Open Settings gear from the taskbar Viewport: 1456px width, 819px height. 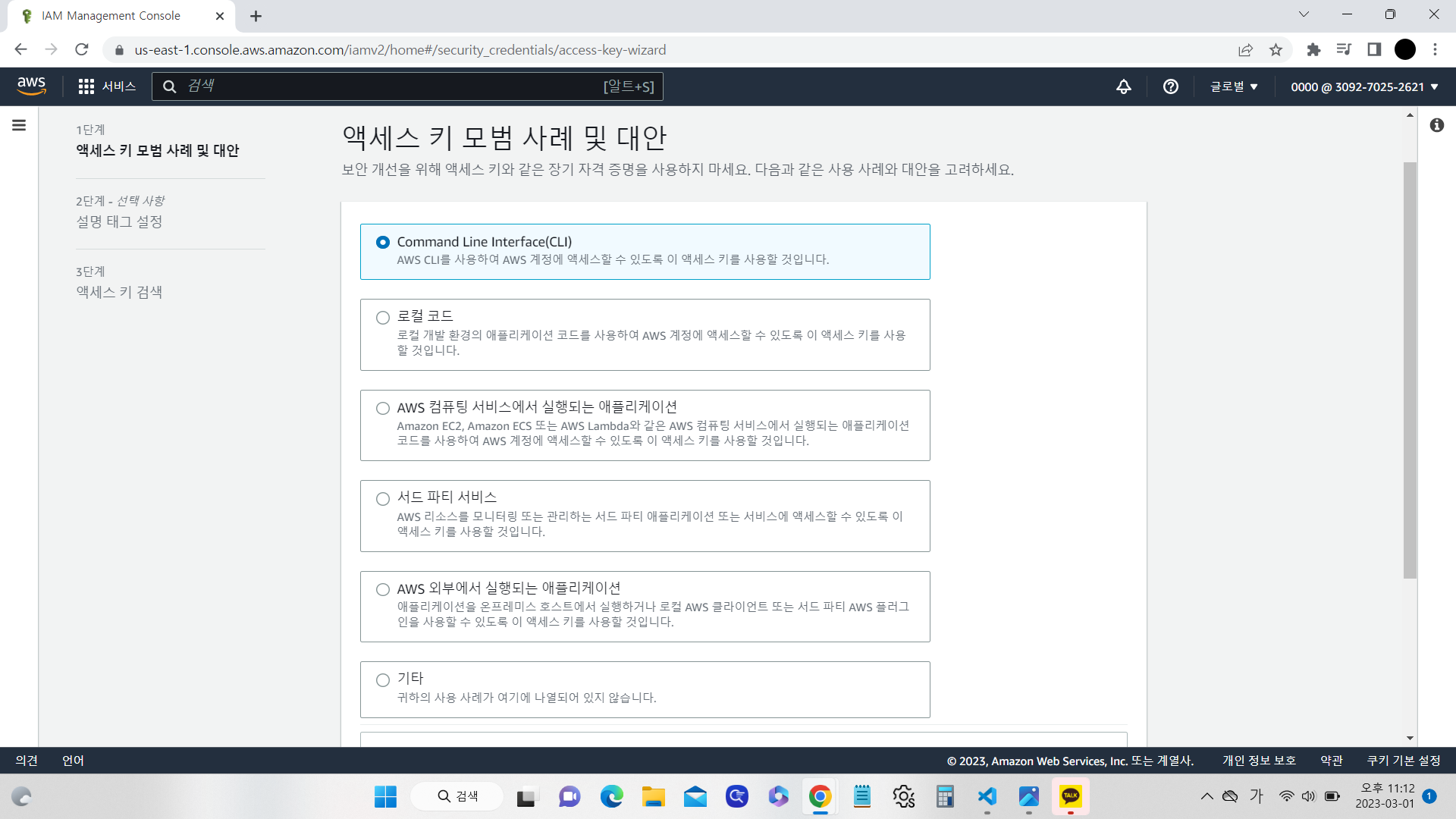pos(903,796)
